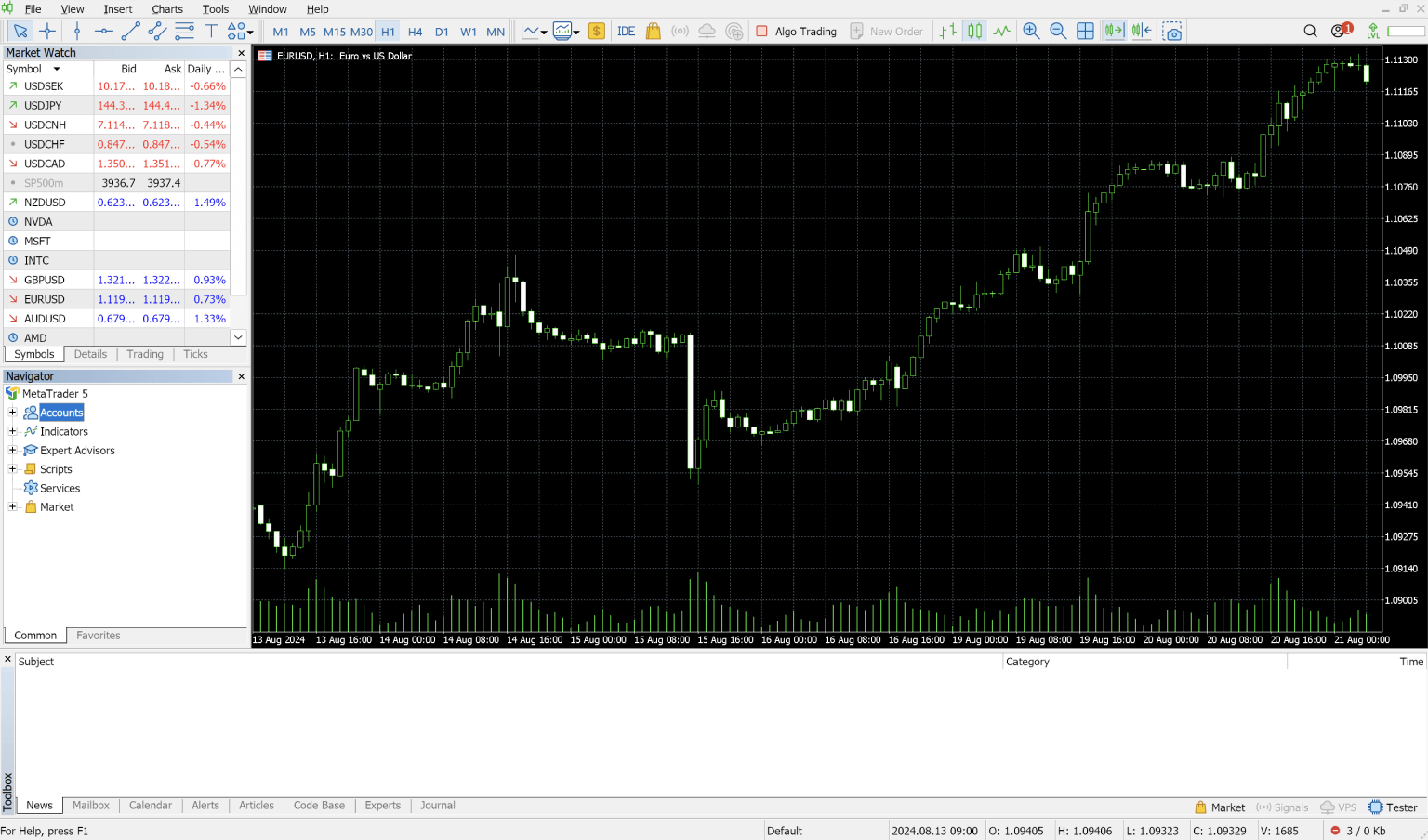Screen dimensions: 1428x840
Task: Open the Insert menu
Action: [118, 9]
